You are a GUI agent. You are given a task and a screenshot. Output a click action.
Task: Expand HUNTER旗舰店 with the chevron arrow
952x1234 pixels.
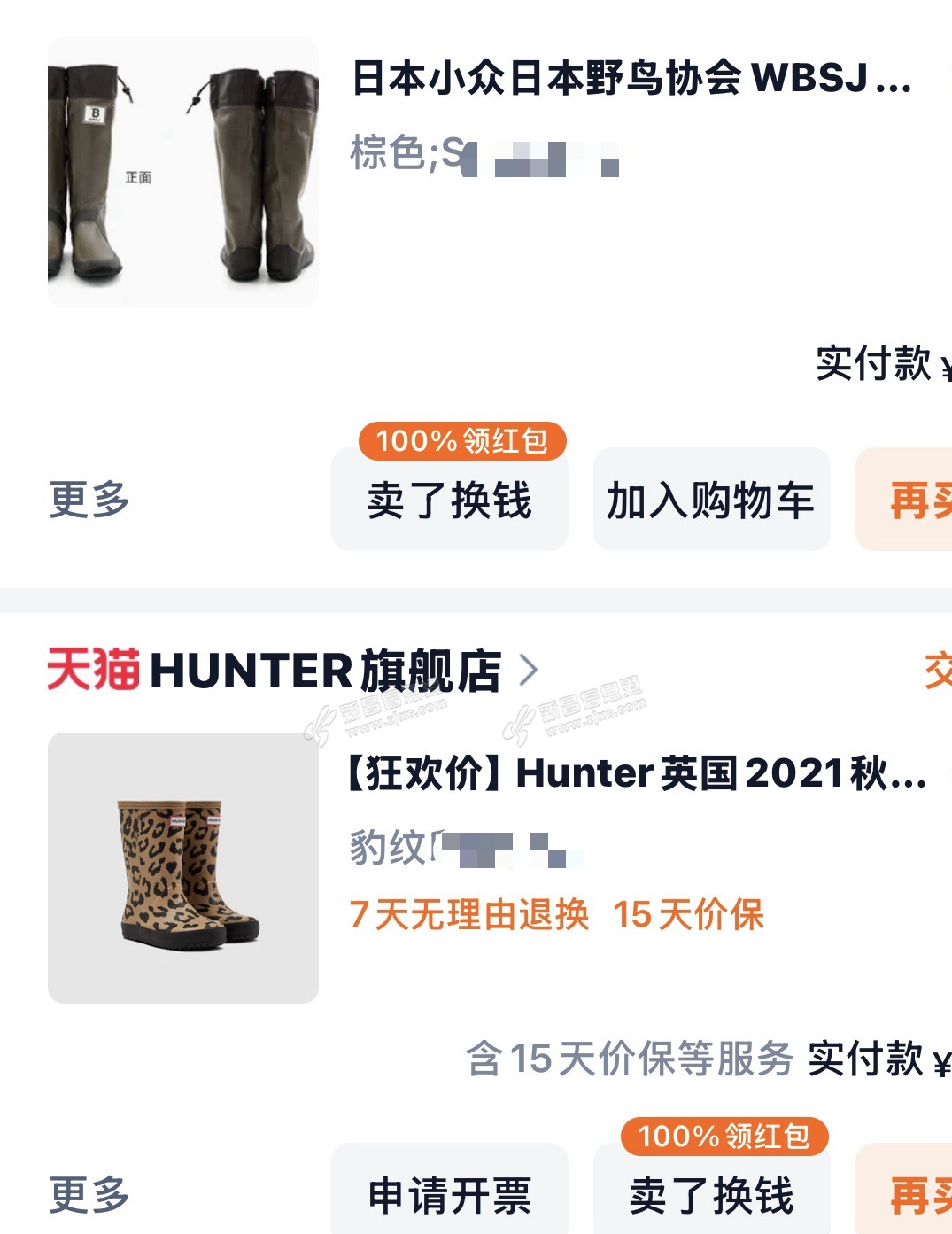529,671
